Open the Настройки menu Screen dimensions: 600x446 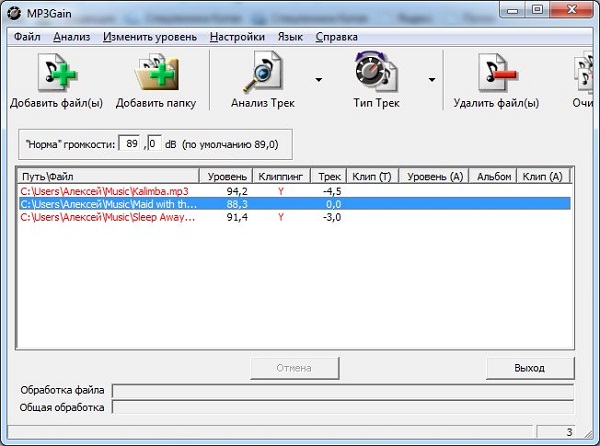(x=237, y=37)
